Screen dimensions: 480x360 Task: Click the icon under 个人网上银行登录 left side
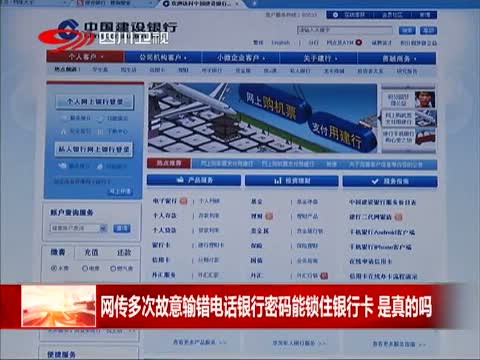(64, 118)
